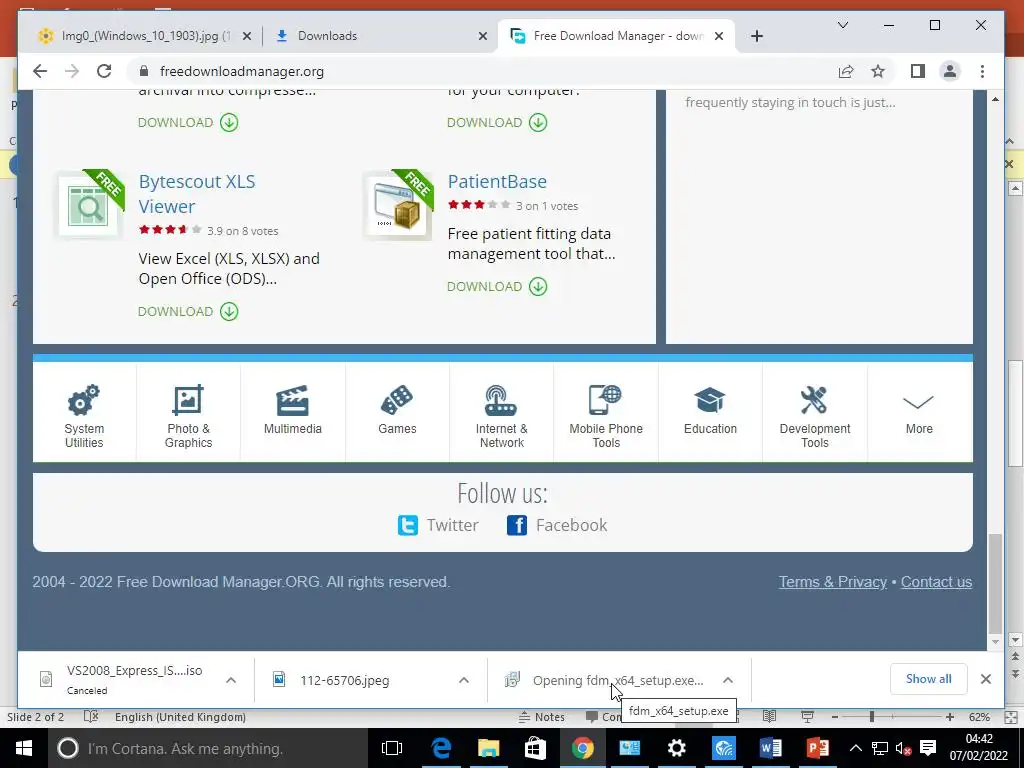Open options arrow for fdm_x64_setup.exe download

point(728,680)
